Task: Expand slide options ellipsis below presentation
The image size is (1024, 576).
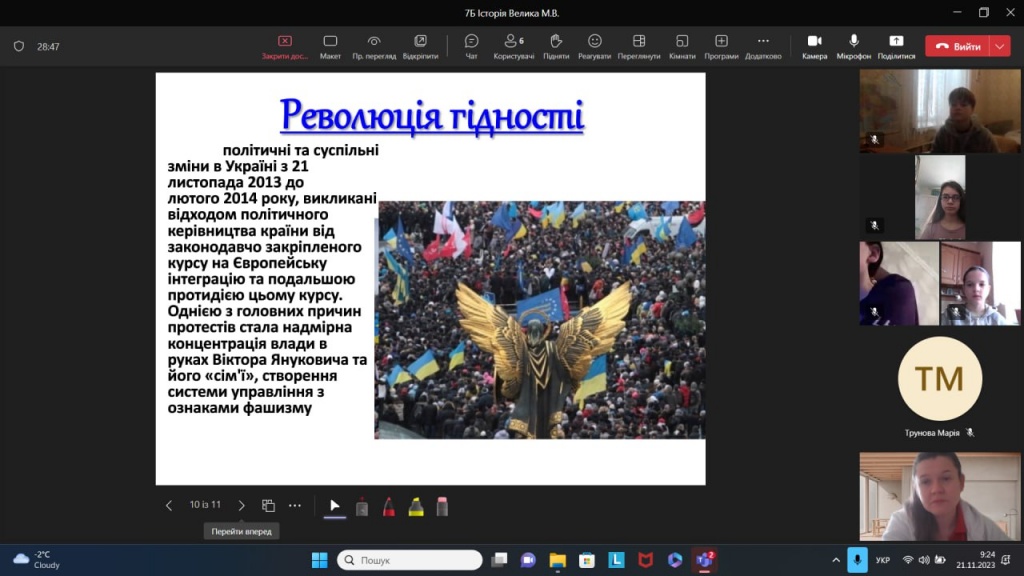Action: coord(295,506)
